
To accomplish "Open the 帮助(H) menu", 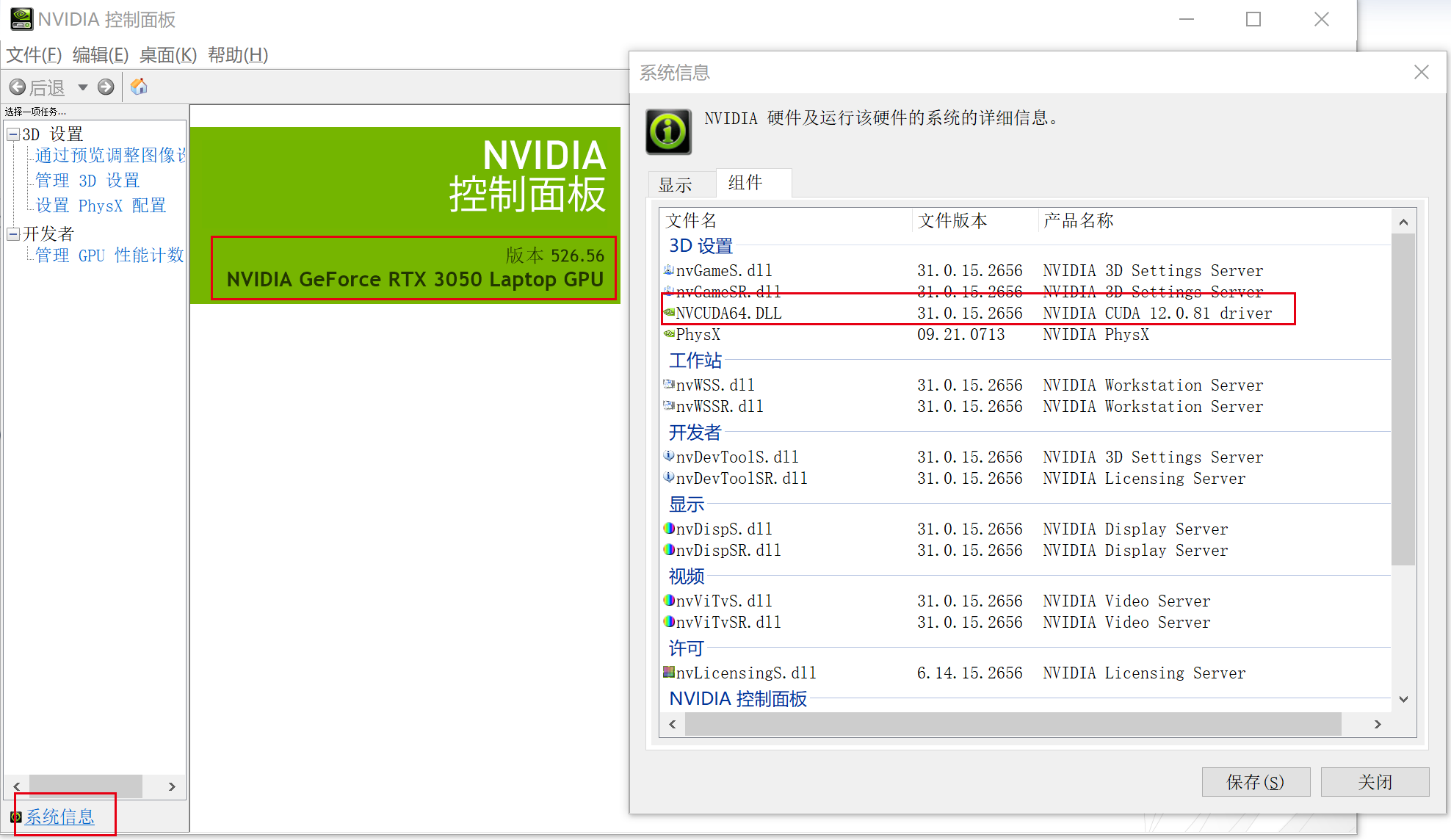I will tap(238, 55).
